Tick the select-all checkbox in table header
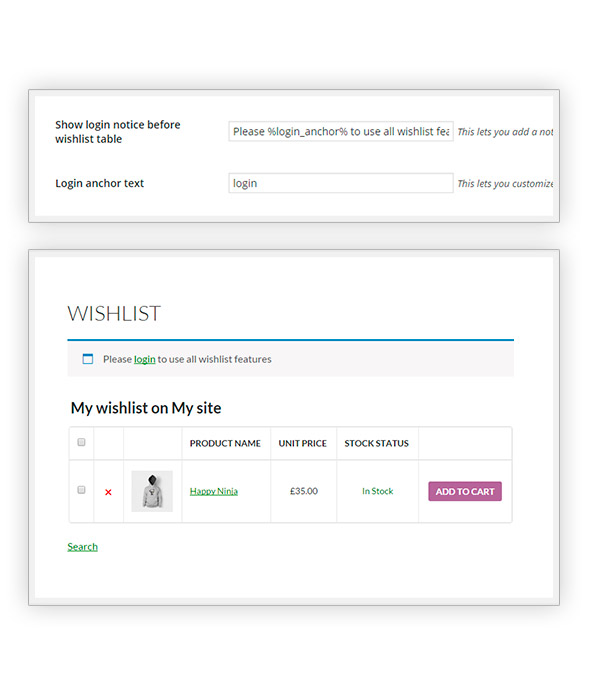This screenshot has width=600, height=691. [x=81, y=442]
